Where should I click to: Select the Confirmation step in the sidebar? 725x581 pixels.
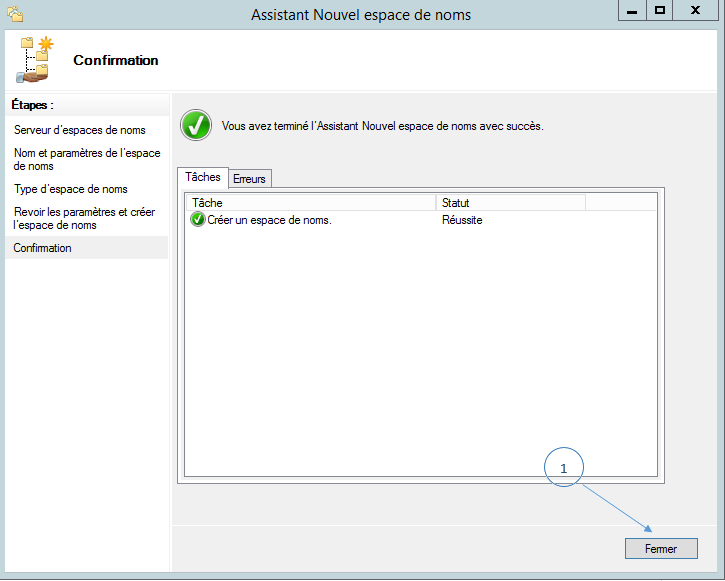43,248
